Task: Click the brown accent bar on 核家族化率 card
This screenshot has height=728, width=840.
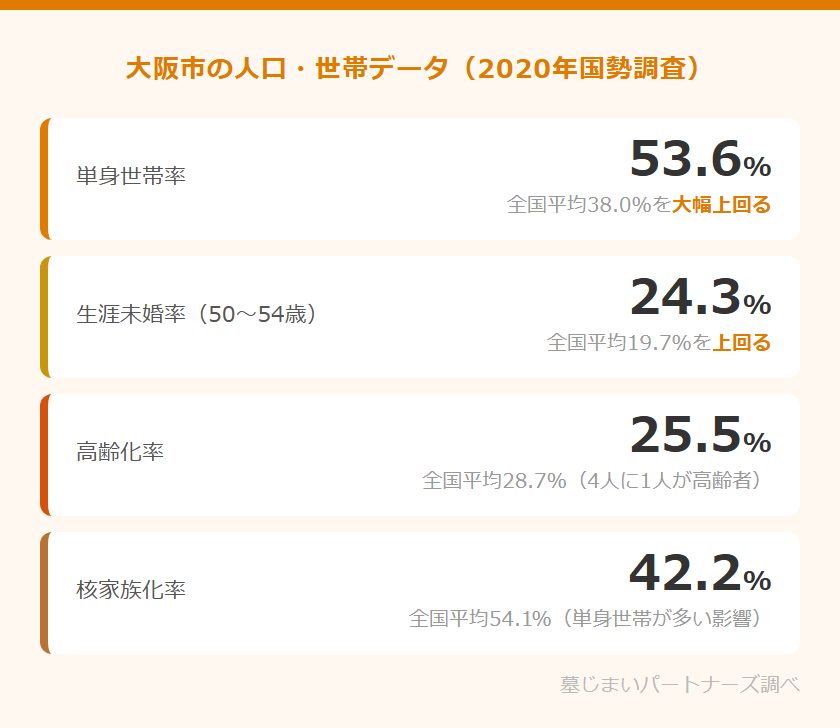Action: point(44,593)
